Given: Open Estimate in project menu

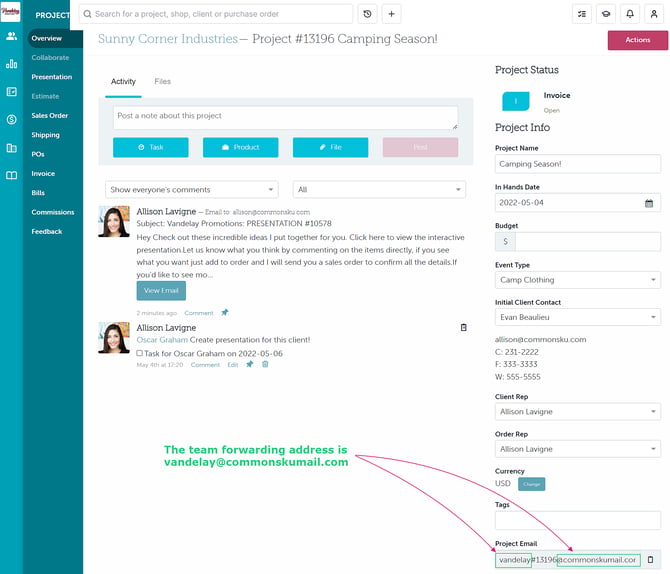Looking at the screenshot, I should (45, 96).
